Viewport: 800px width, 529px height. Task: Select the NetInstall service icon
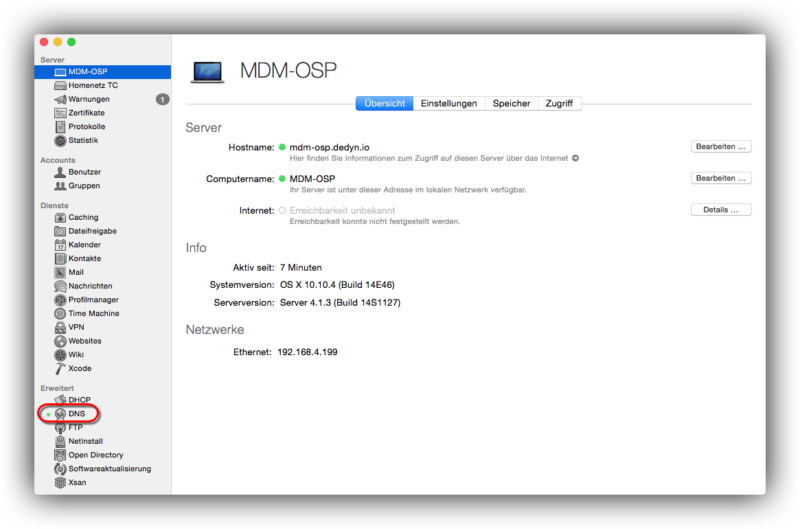(x=60, y=441)
